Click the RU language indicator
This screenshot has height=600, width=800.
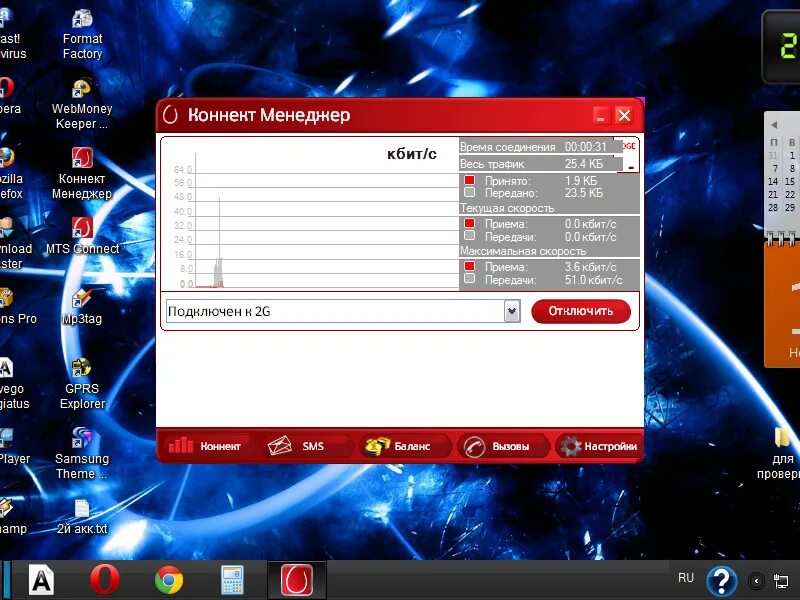[x=686, y=578]
